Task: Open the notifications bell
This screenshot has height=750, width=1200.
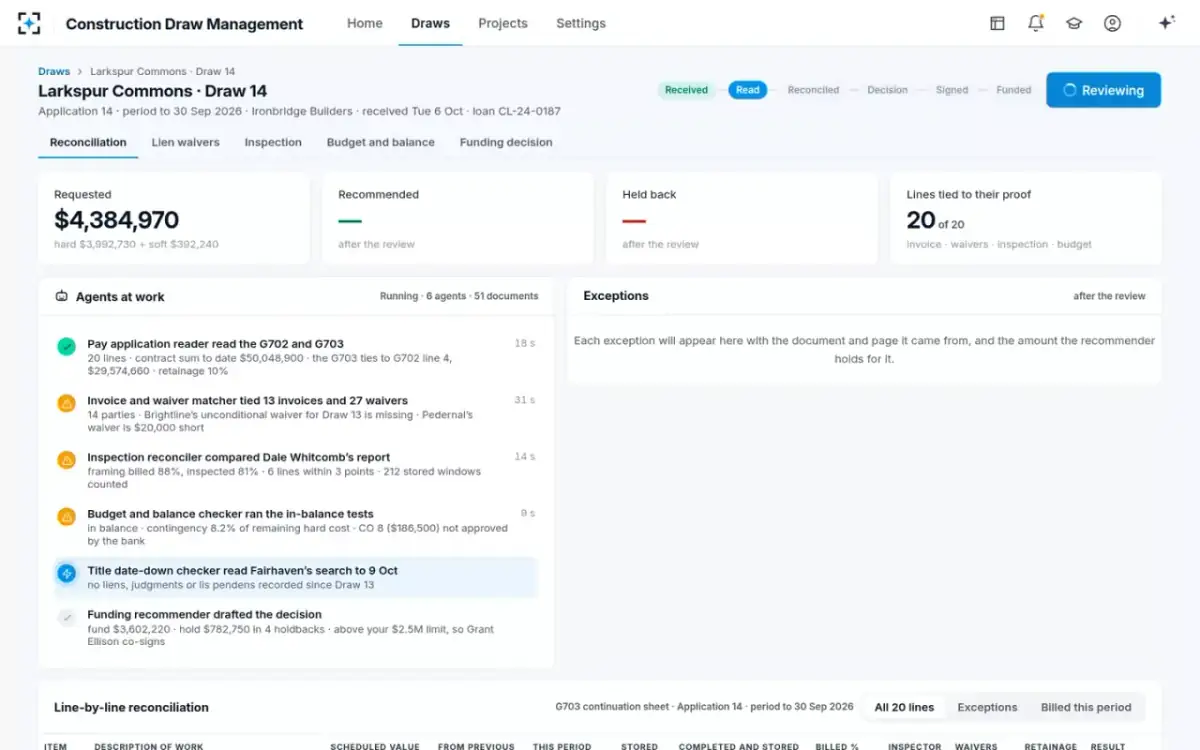Action: 1036,23
